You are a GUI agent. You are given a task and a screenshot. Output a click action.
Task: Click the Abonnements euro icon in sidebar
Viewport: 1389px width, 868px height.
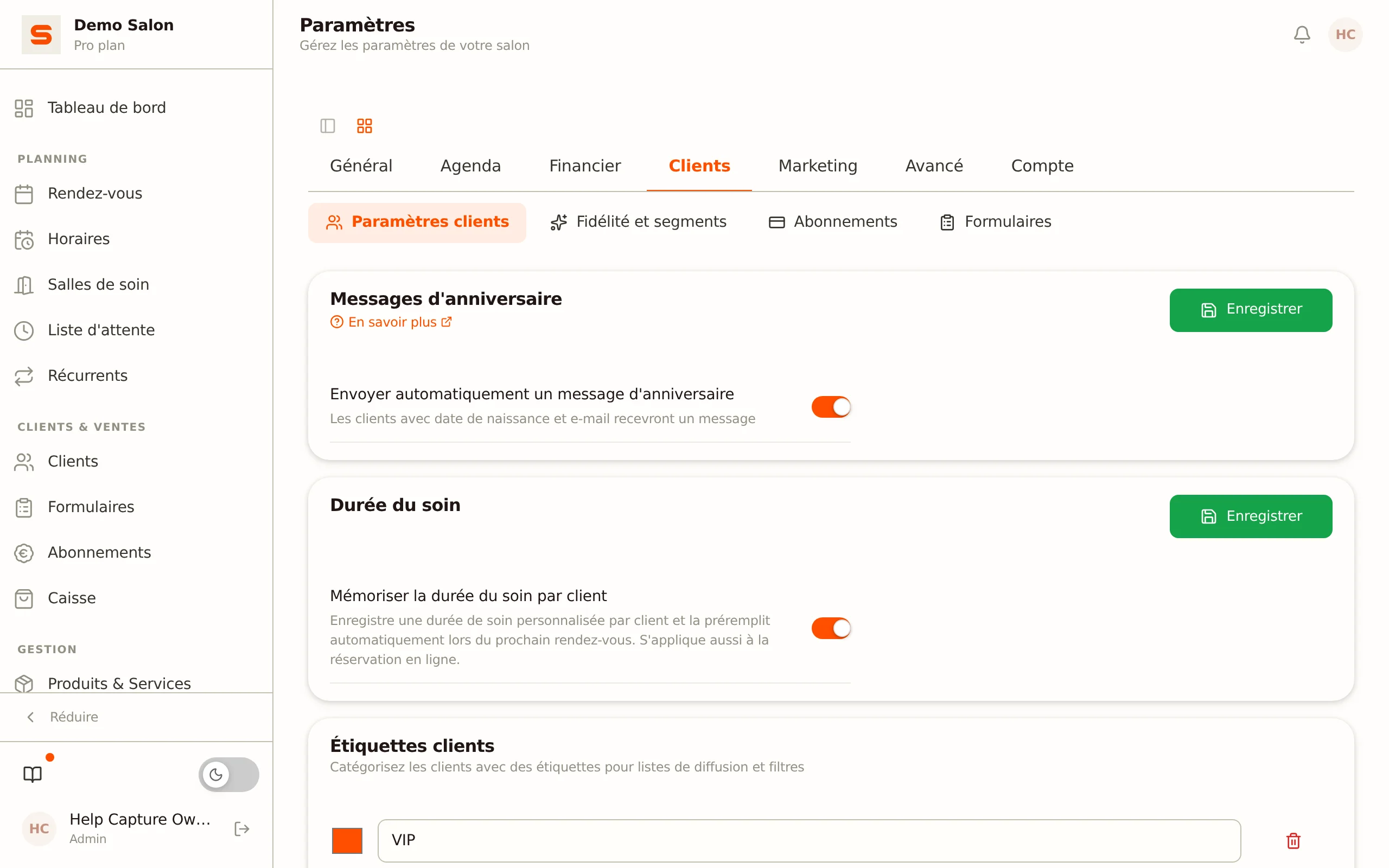click(x=24, y=553)
